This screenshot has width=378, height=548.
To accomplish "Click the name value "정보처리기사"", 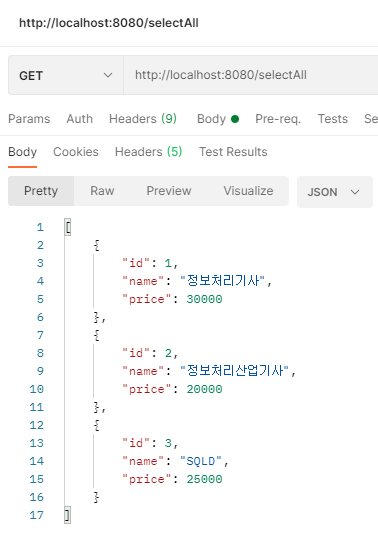I will (222, 281).
